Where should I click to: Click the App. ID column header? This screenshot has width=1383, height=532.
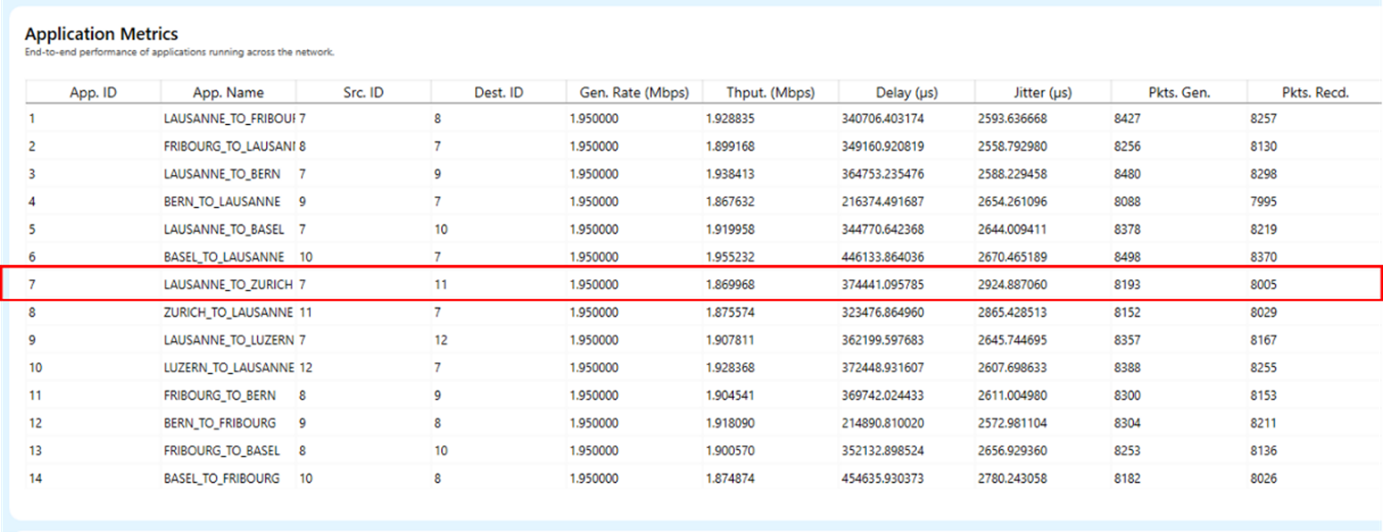coord(93,92)
